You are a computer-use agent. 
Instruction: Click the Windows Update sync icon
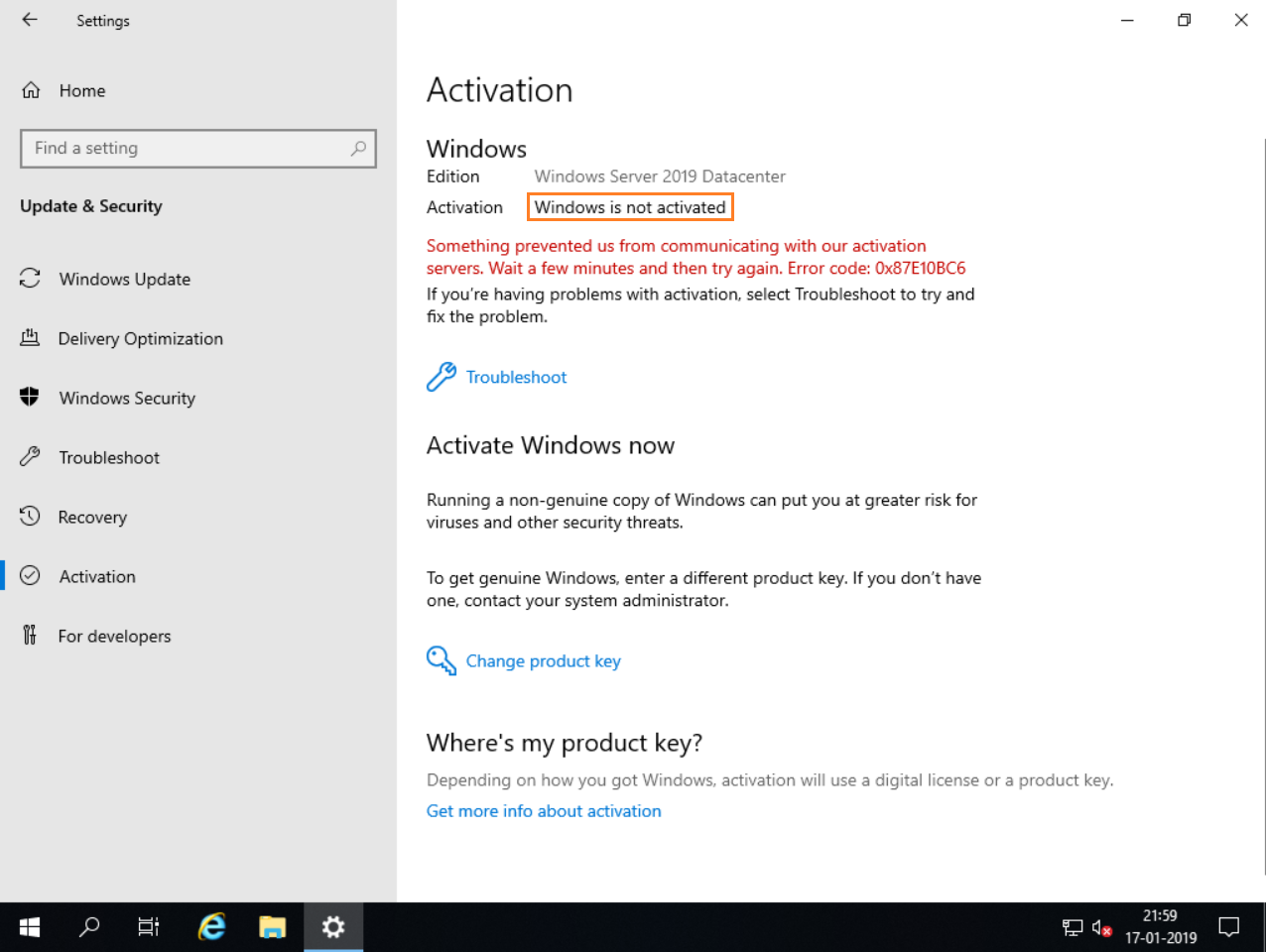coord(30,279)
